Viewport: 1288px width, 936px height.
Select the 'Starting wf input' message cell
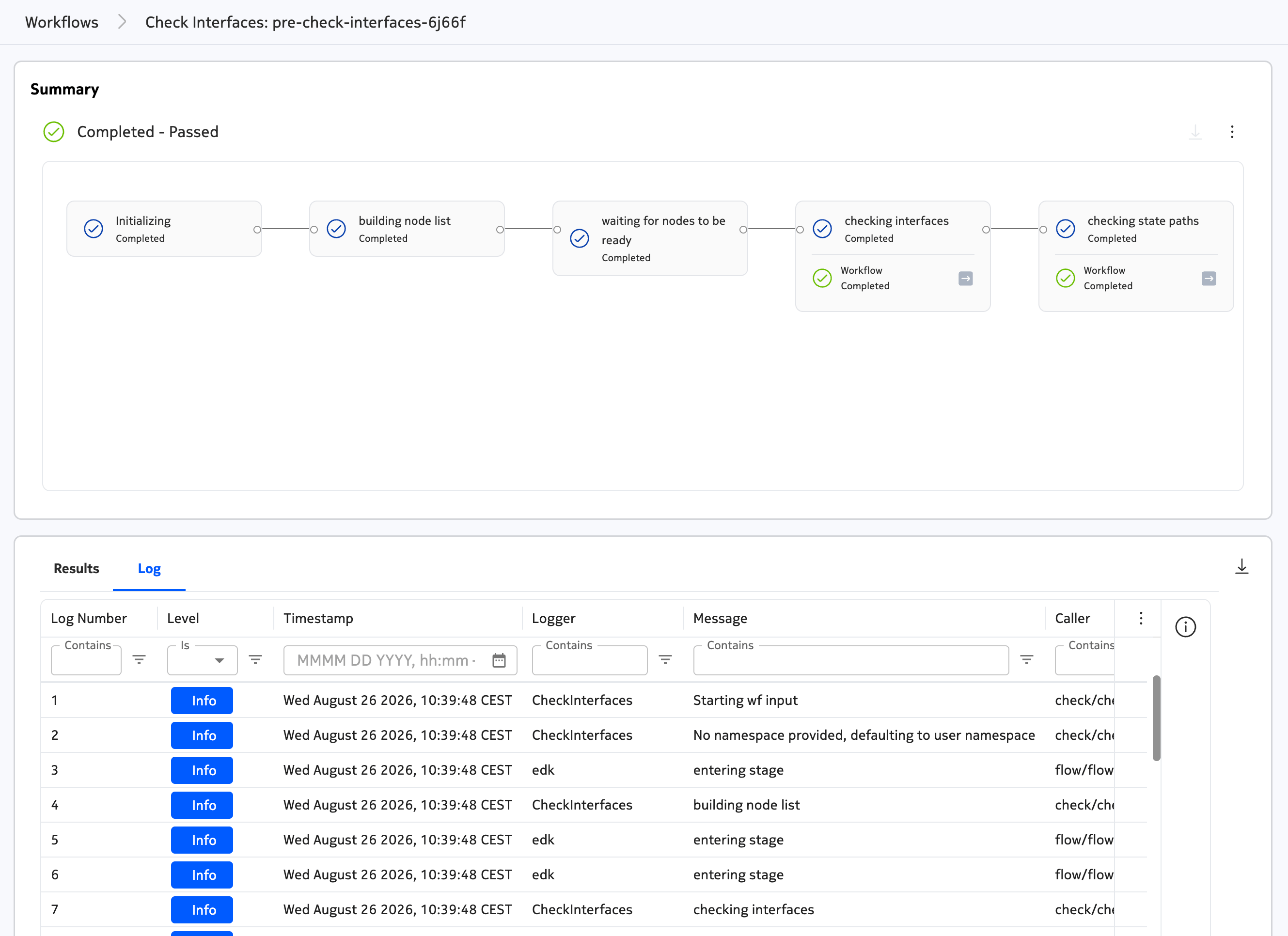tap(745, 701)
